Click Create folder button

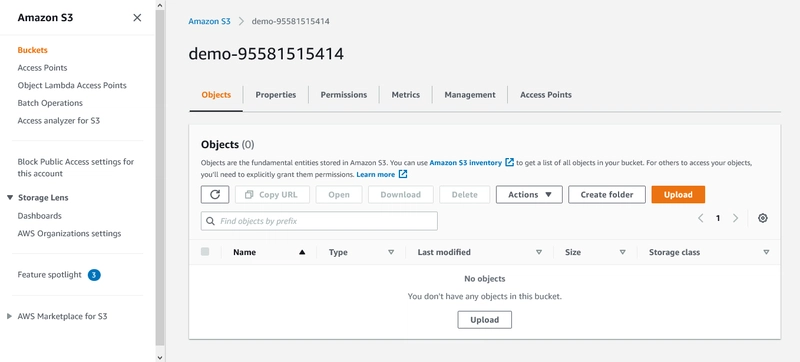coord(607,195)
